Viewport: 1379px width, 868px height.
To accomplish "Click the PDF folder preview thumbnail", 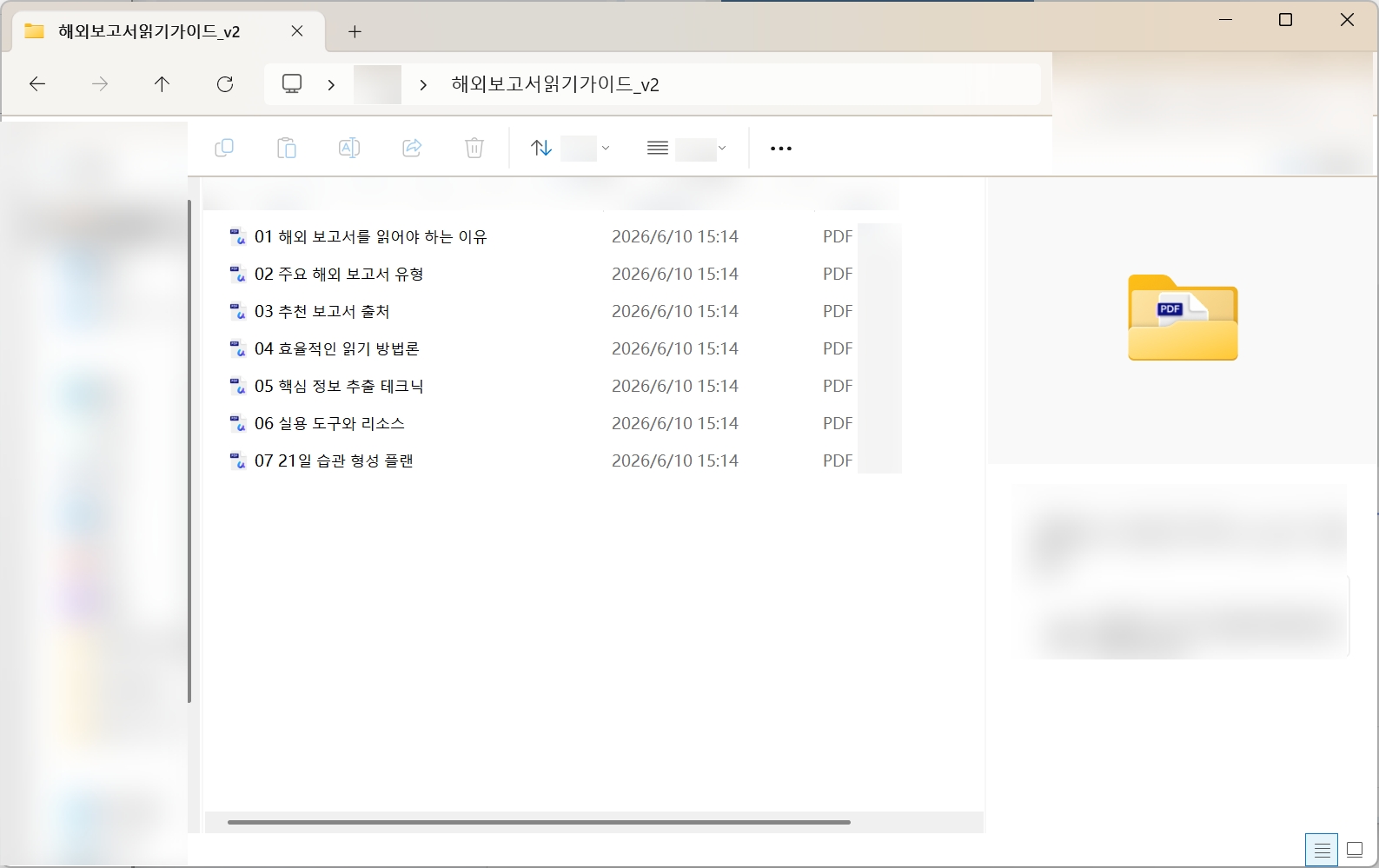I will (x=1183, y=317).
